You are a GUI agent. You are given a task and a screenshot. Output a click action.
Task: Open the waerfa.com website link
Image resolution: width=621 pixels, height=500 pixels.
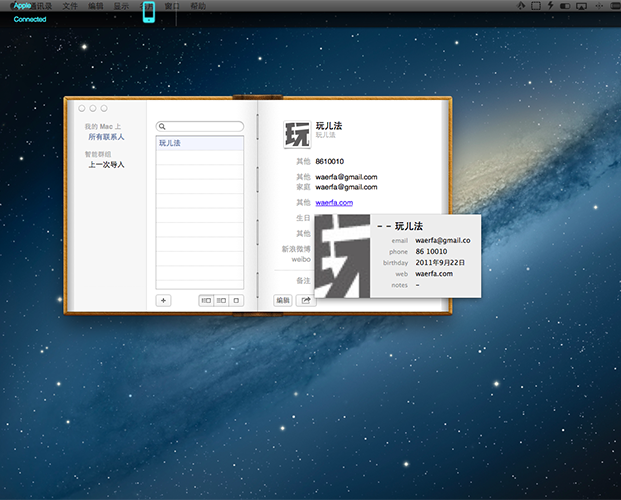coord(334,203)
